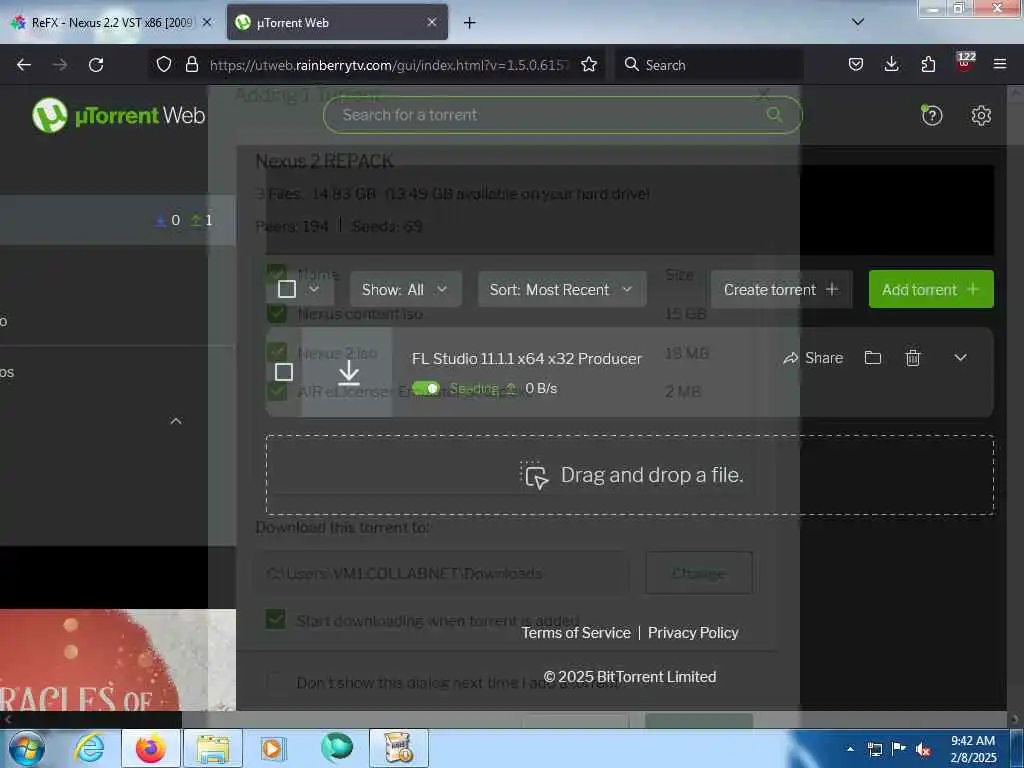Screen dimensions: 1024x768
Task: Focus the Firefox Search box
Action: tap(709, 65)
